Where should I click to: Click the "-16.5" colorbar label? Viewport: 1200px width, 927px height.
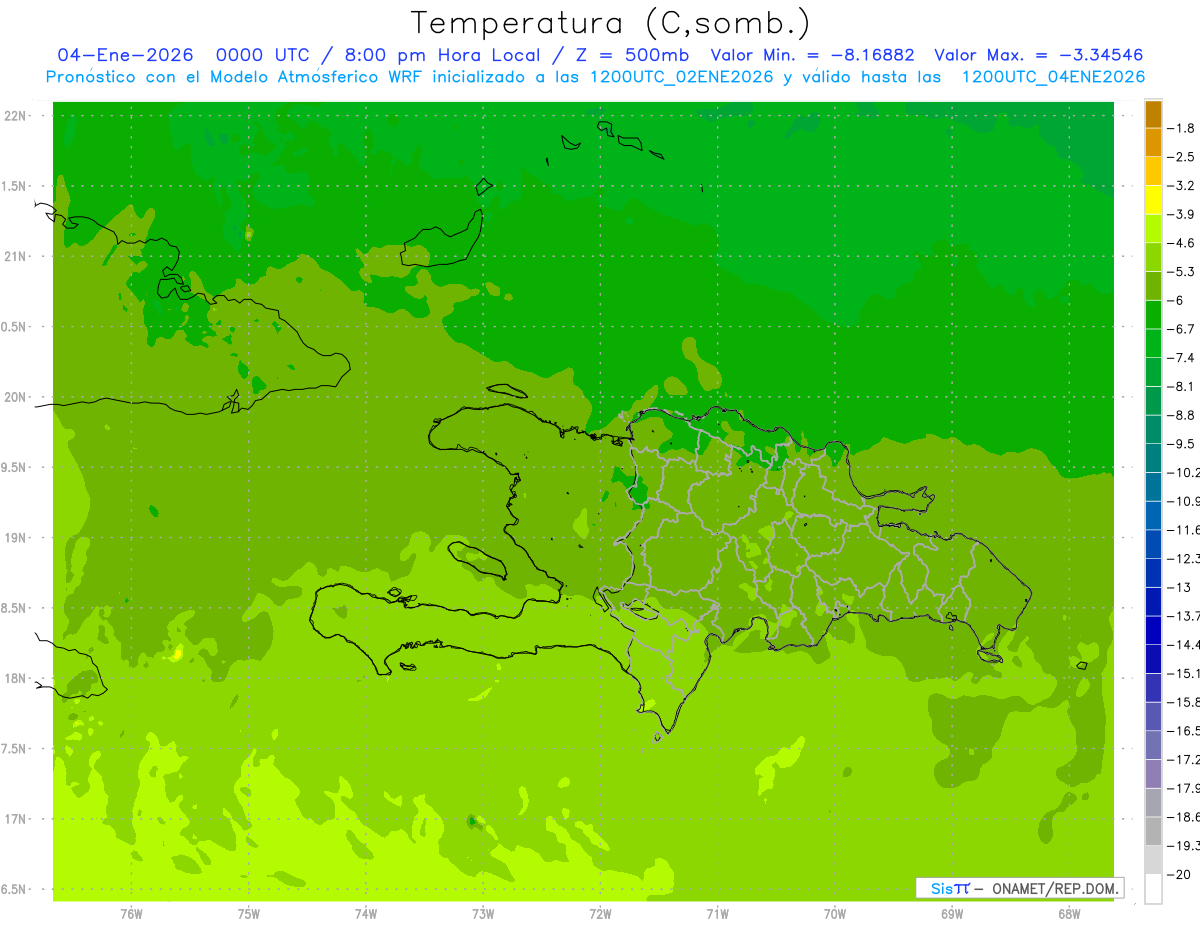(x=1184, y=731)
